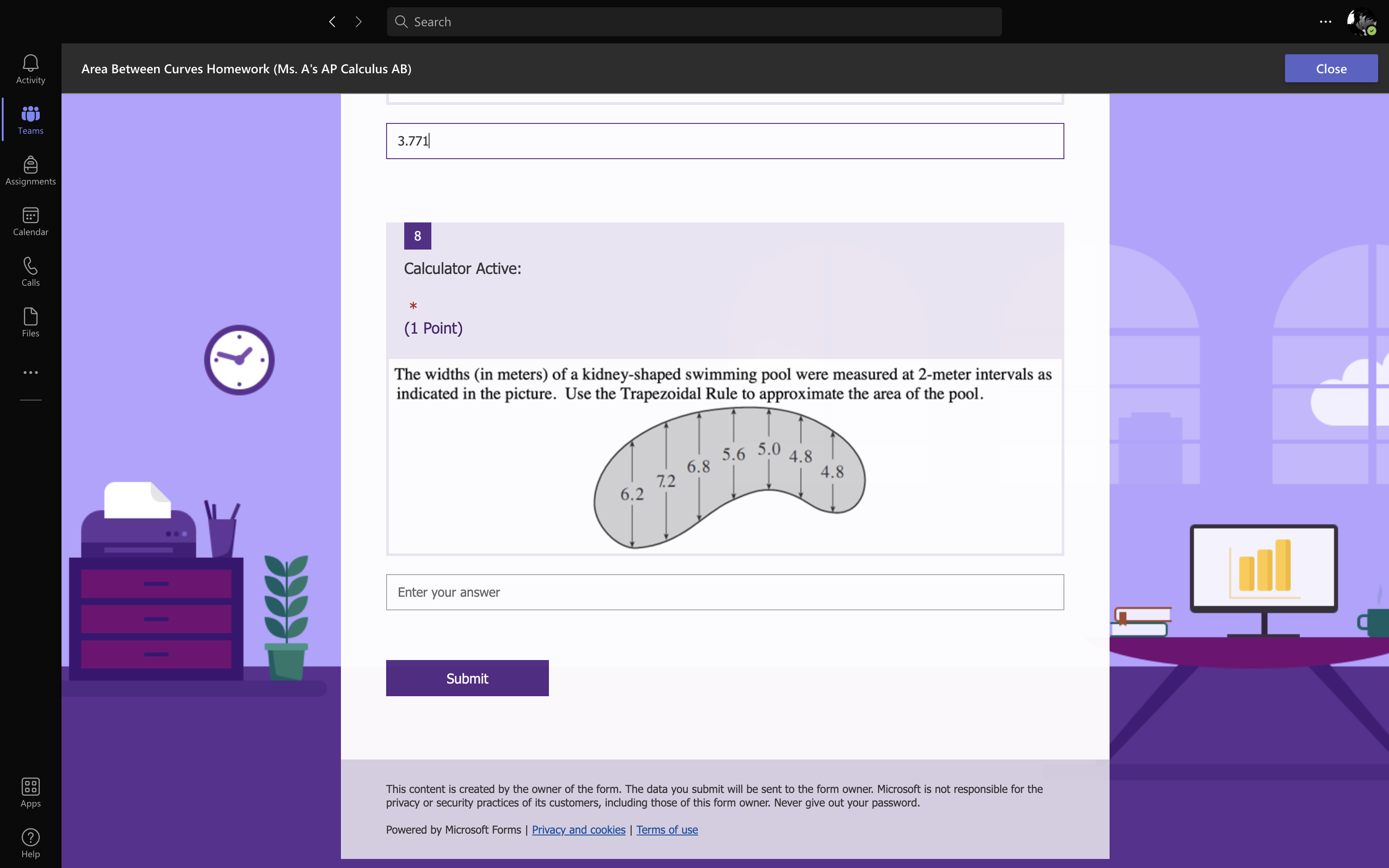
Task: Open the Terms of use link
Action: (666, 830)
